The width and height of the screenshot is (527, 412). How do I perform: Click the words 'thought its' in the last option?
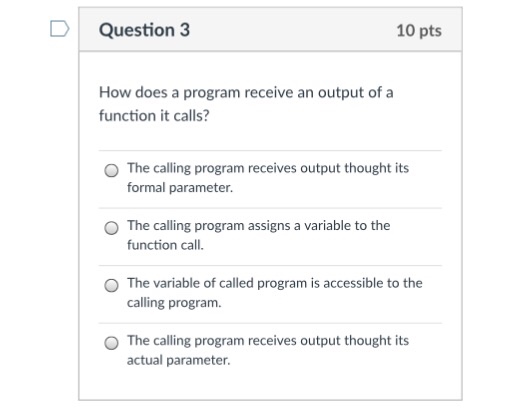coord(376,340)
